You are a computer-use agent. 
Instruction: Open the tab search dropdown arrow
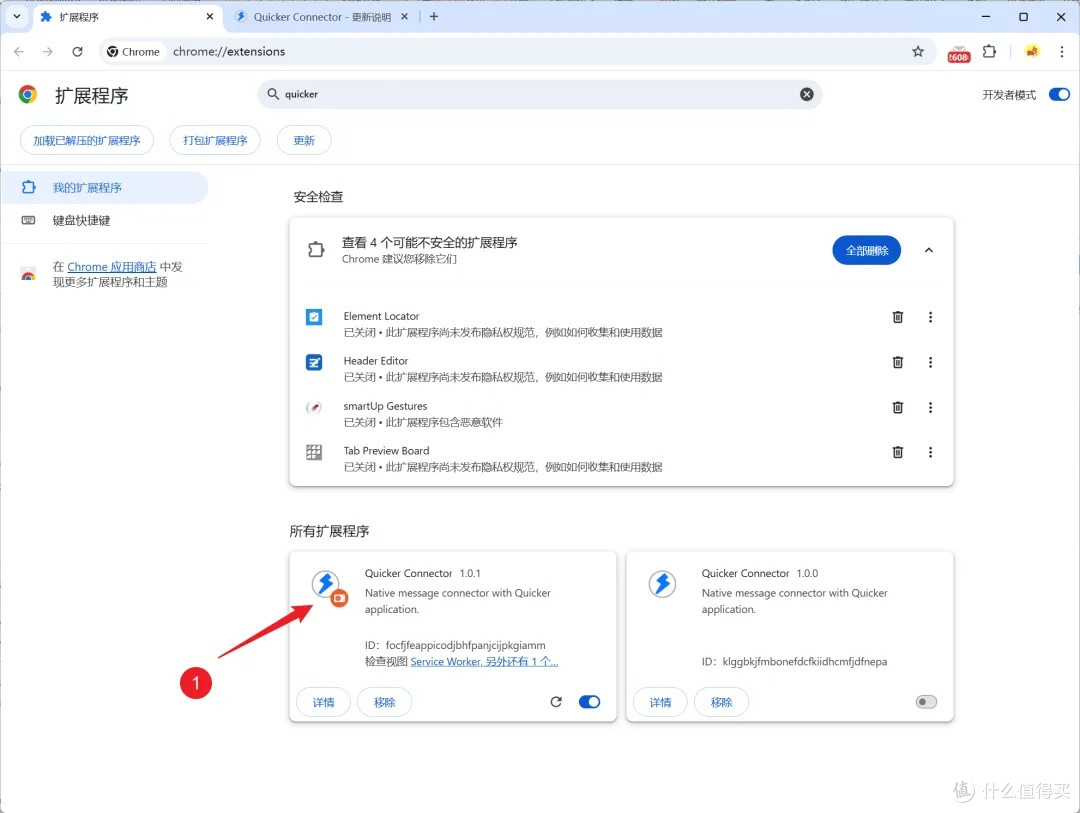point(17,17)
